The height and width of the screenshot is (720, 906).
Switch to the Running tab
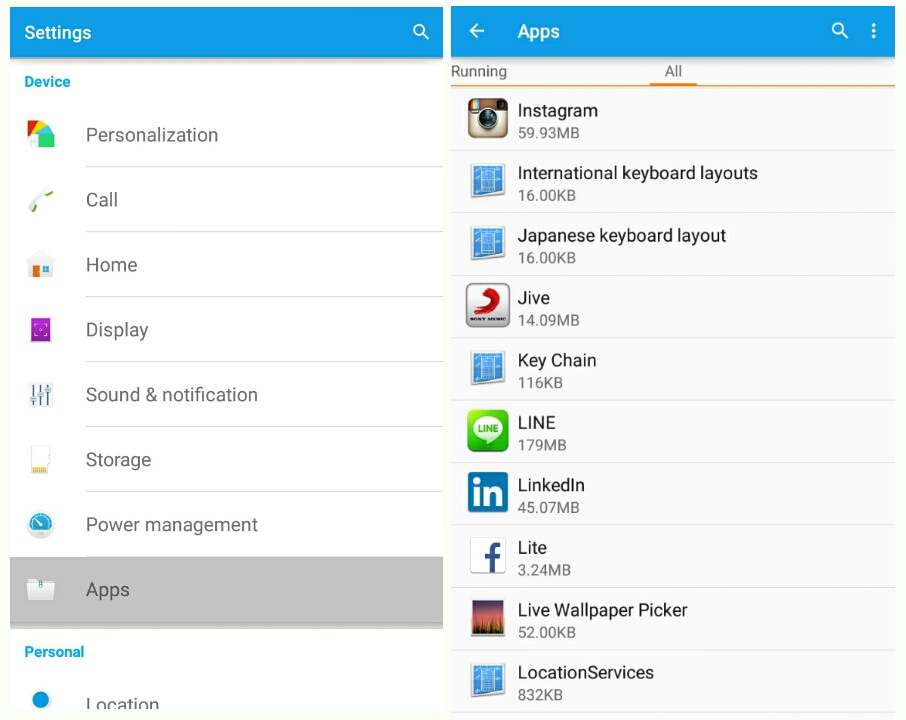tap(479, 71)
